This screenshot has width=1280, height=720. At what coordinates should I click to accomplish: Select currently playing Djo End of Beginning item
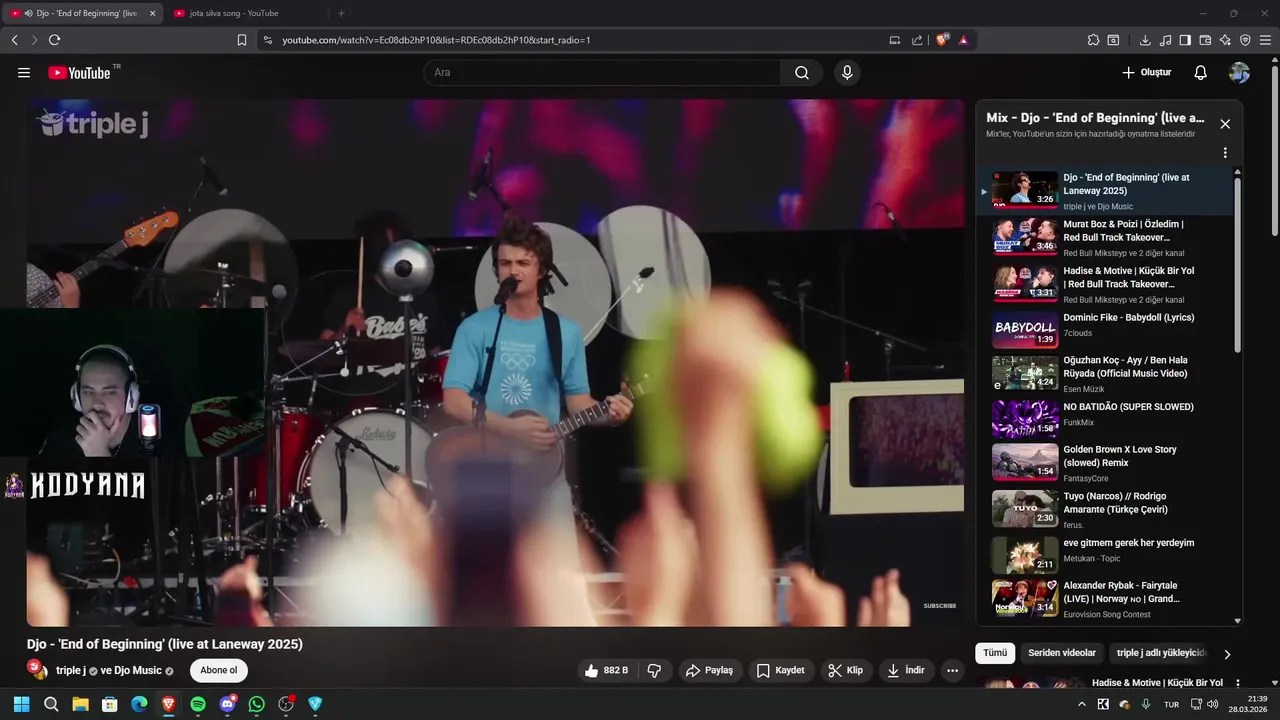click(1106, 191)
